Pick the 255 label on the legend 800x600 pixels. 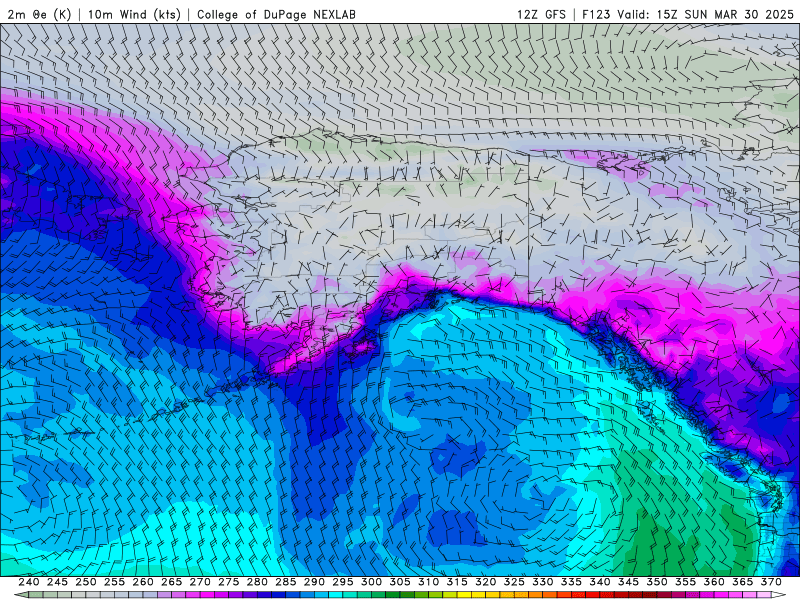(114, 582)
